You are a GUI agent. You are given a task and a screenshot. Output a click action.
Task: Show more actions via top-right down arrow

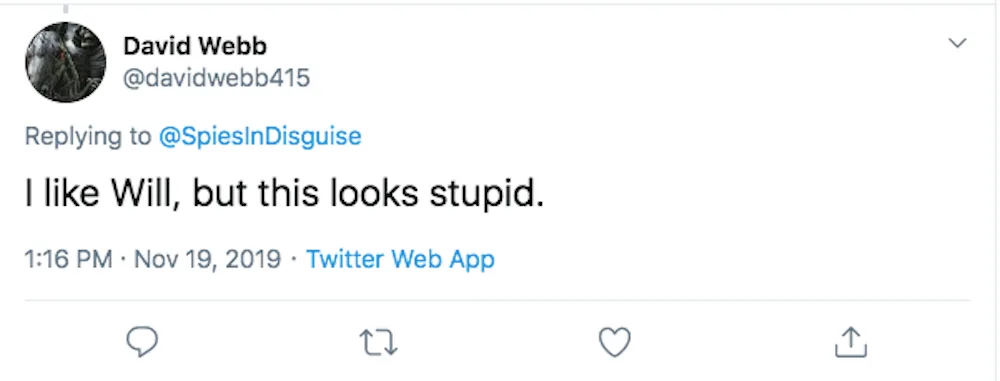tap(957, 43)
